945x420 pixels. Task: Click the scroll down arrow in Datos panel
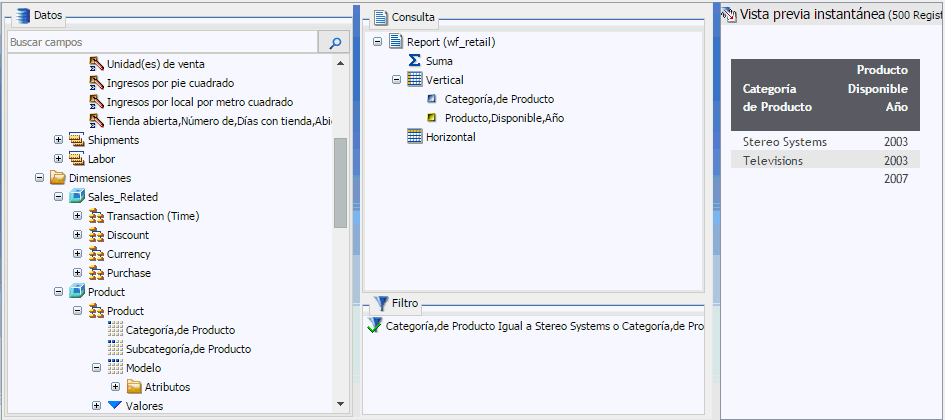pos(340,404)
